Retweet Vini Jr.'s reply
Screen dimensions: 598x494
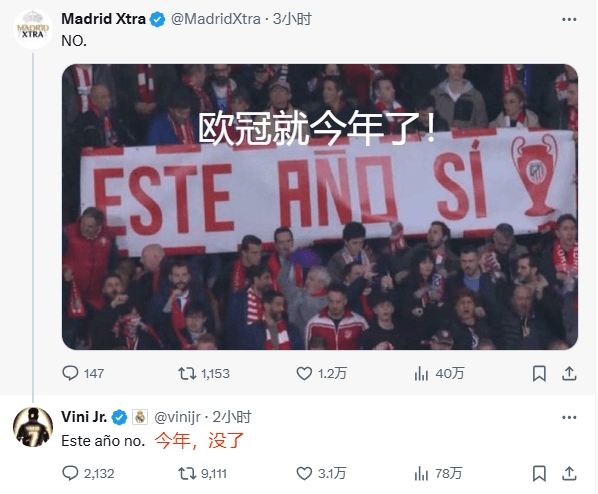187,474
